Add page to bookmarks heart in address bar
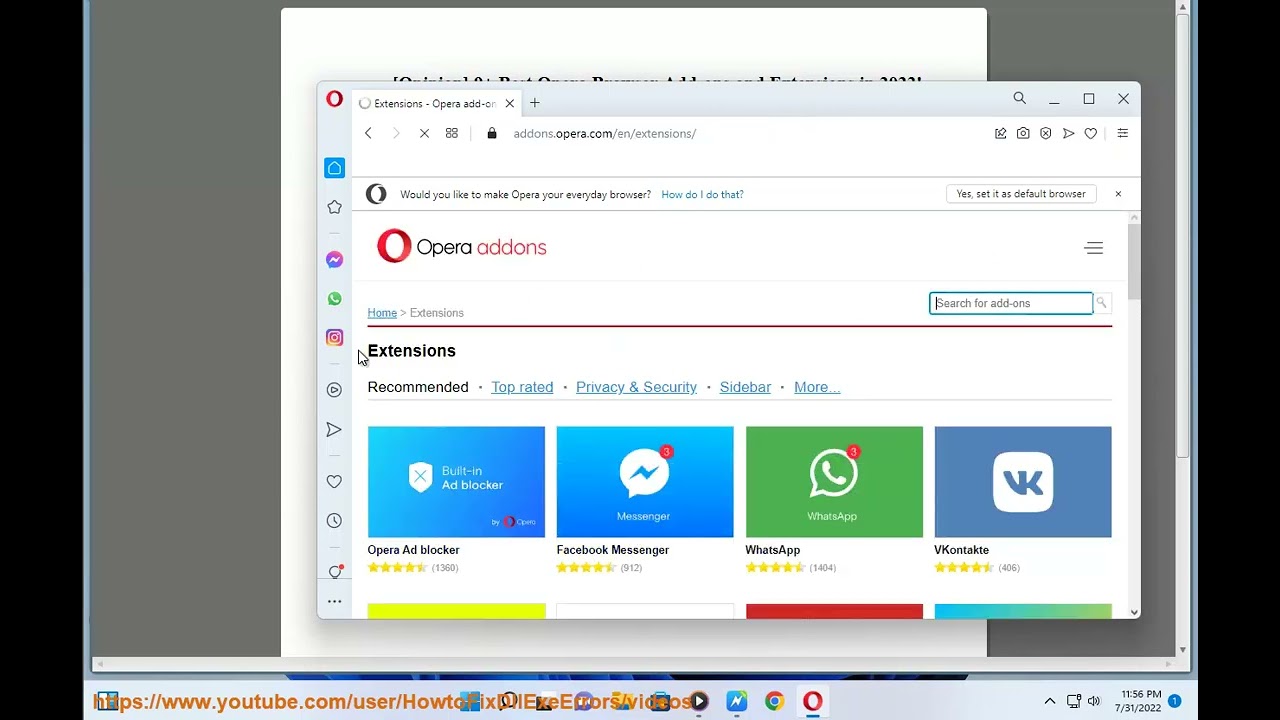 pyautogui.click(x=1091, y=133)
